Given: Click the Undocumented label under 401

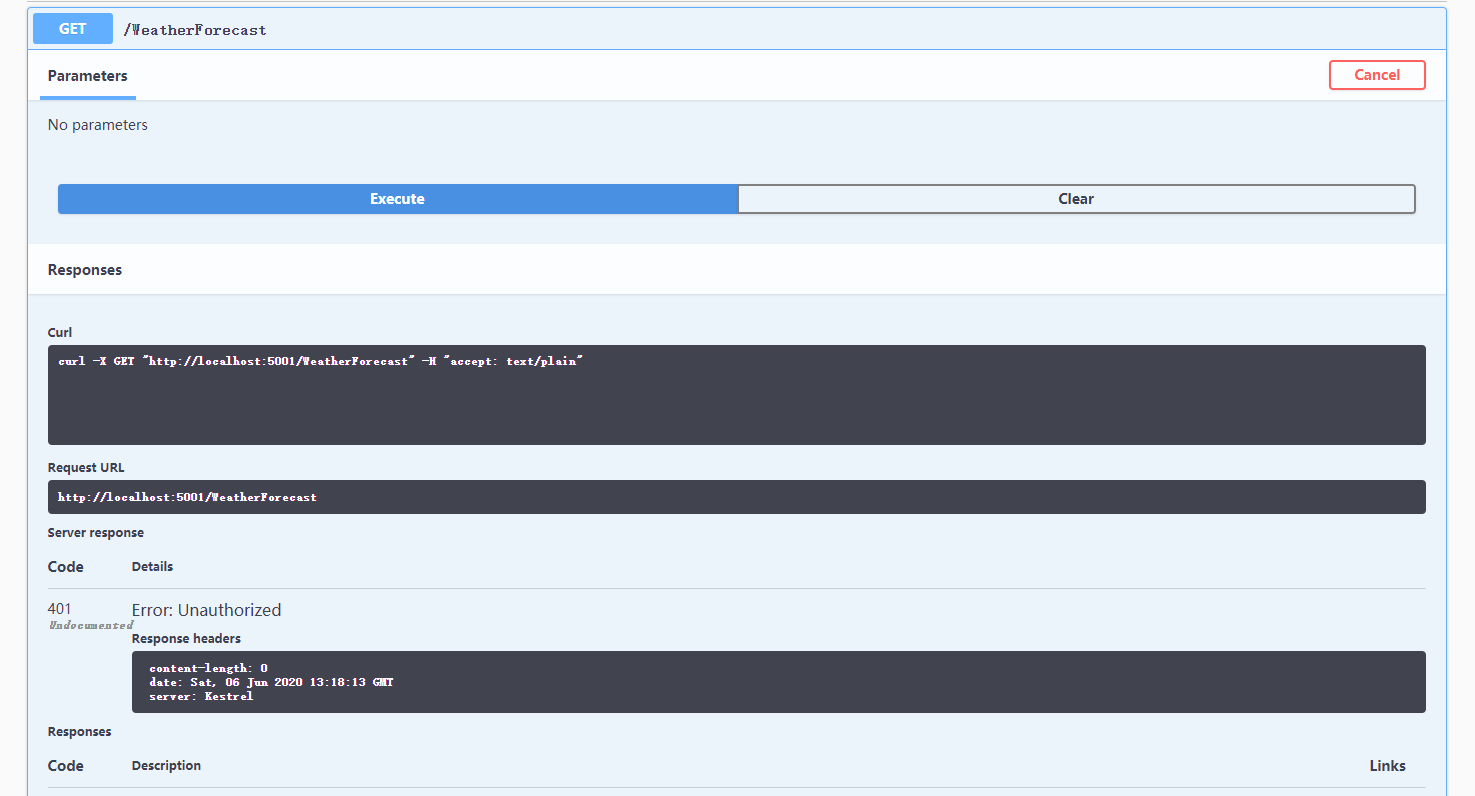Looking at the screenshot, I should [x=91, y=625].
